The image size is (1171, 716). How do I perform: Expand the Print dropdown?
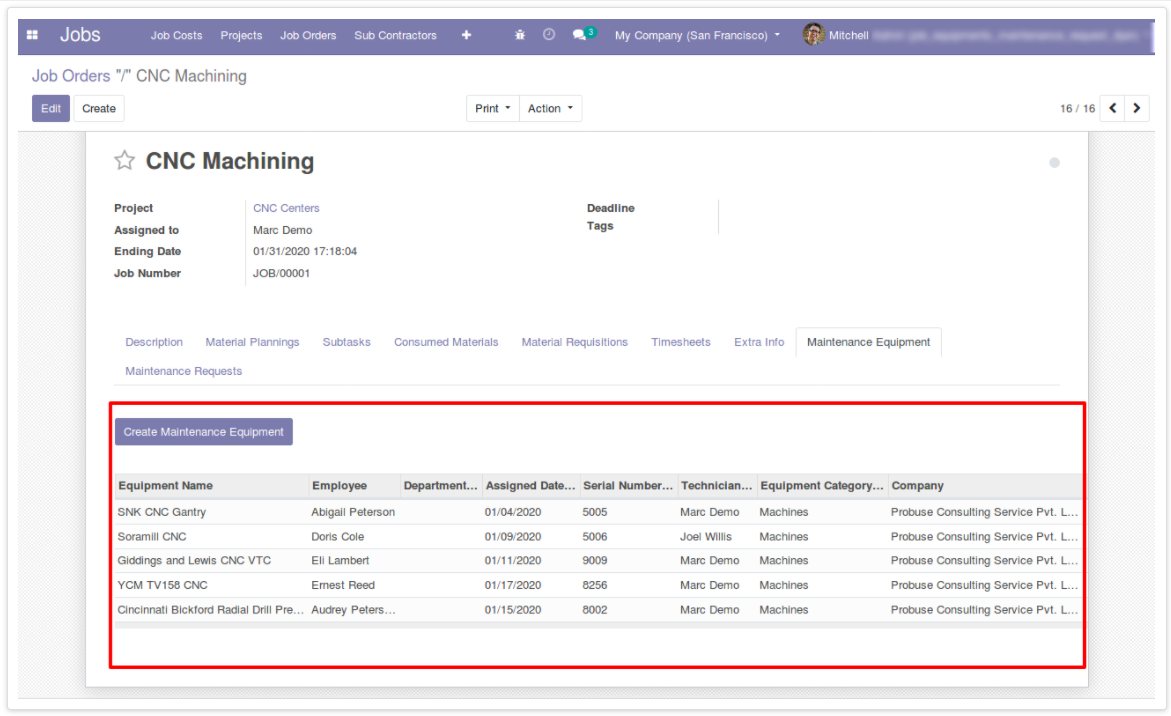point(493,109)
